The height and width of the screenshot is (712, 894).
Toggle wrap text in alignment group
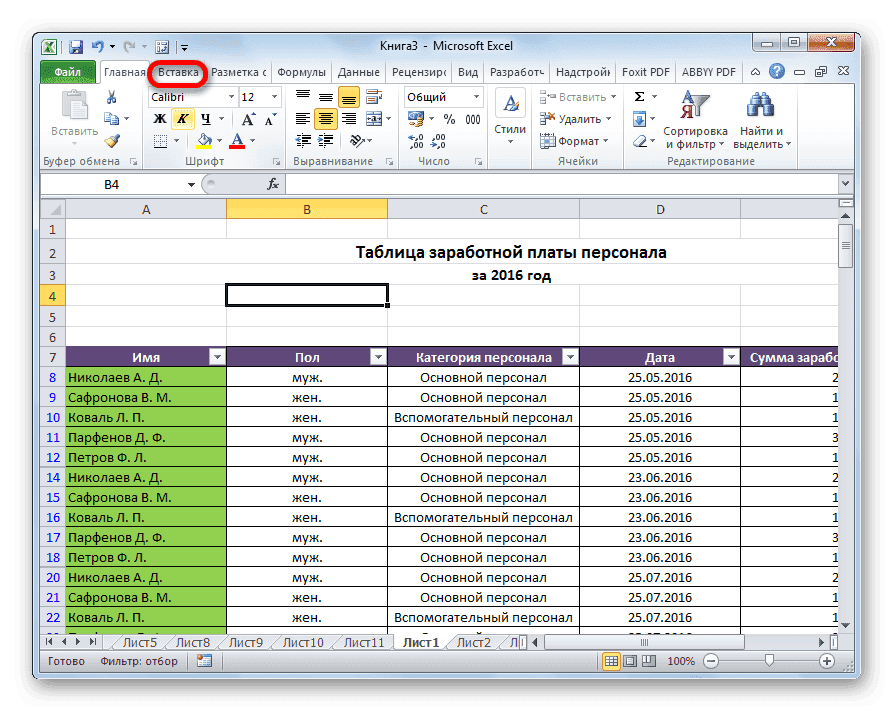pos(374,95)
